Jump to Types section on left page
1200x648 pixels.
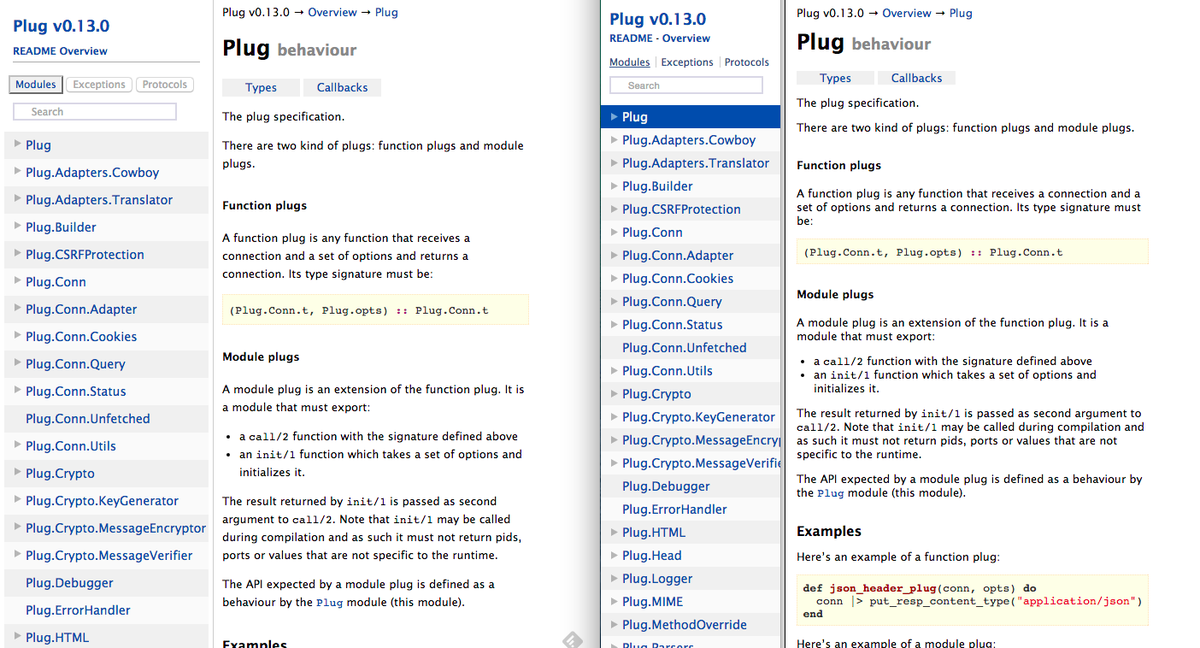[261, 88]
